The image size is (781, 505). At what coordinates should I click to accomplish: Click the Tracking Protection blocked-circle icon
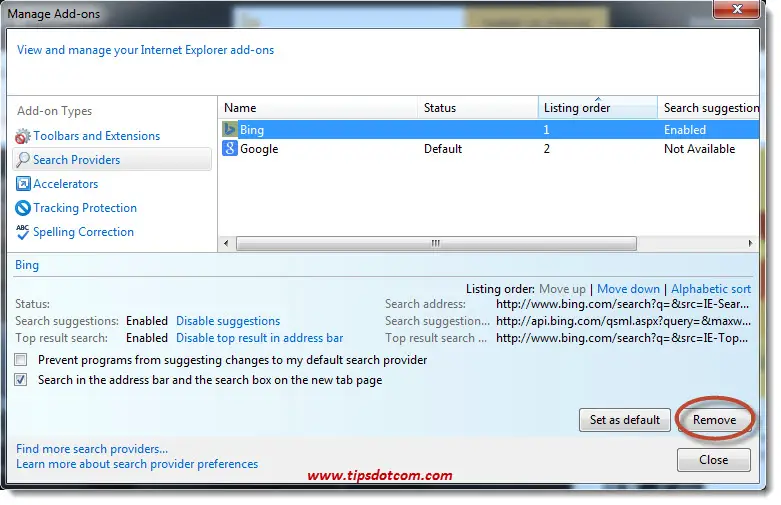pyautogui.click(x=23, y=208)
